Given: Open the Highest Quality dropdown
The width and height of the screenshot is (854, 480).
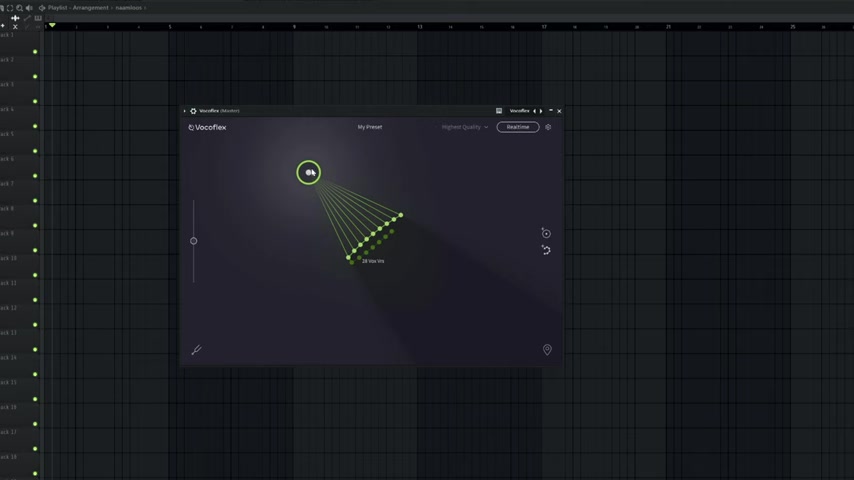Looking at the screenshot, I should coord(465,127).
